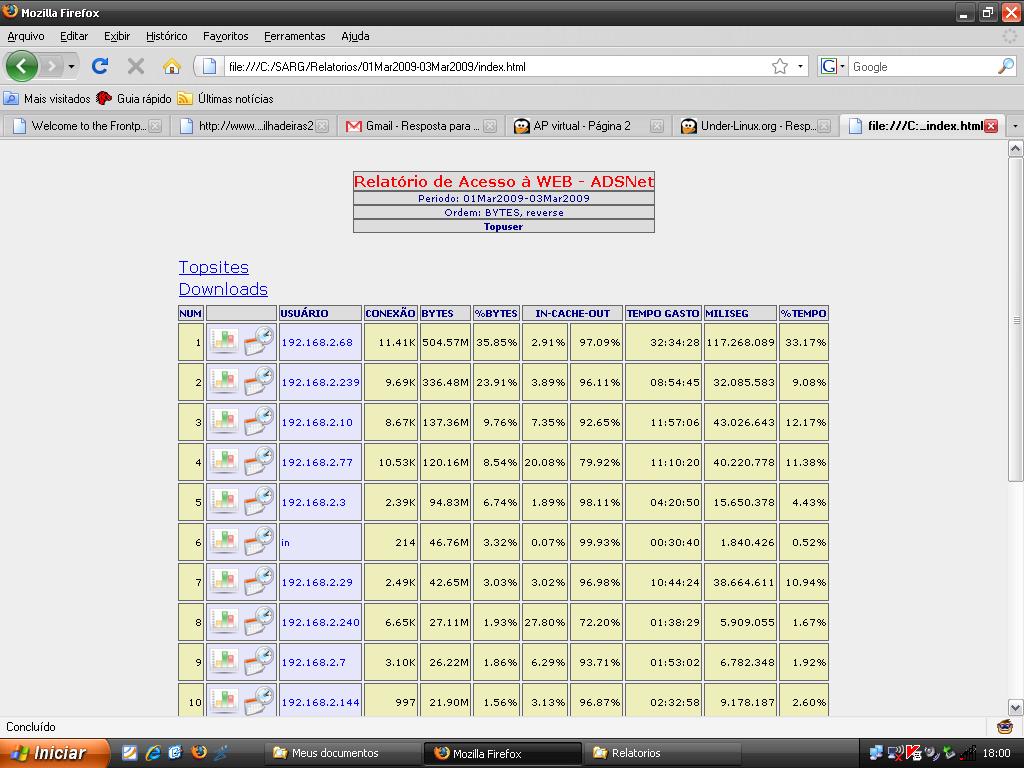
Task: Open the user 'in' report link
Action: click(x=285, y=542)
